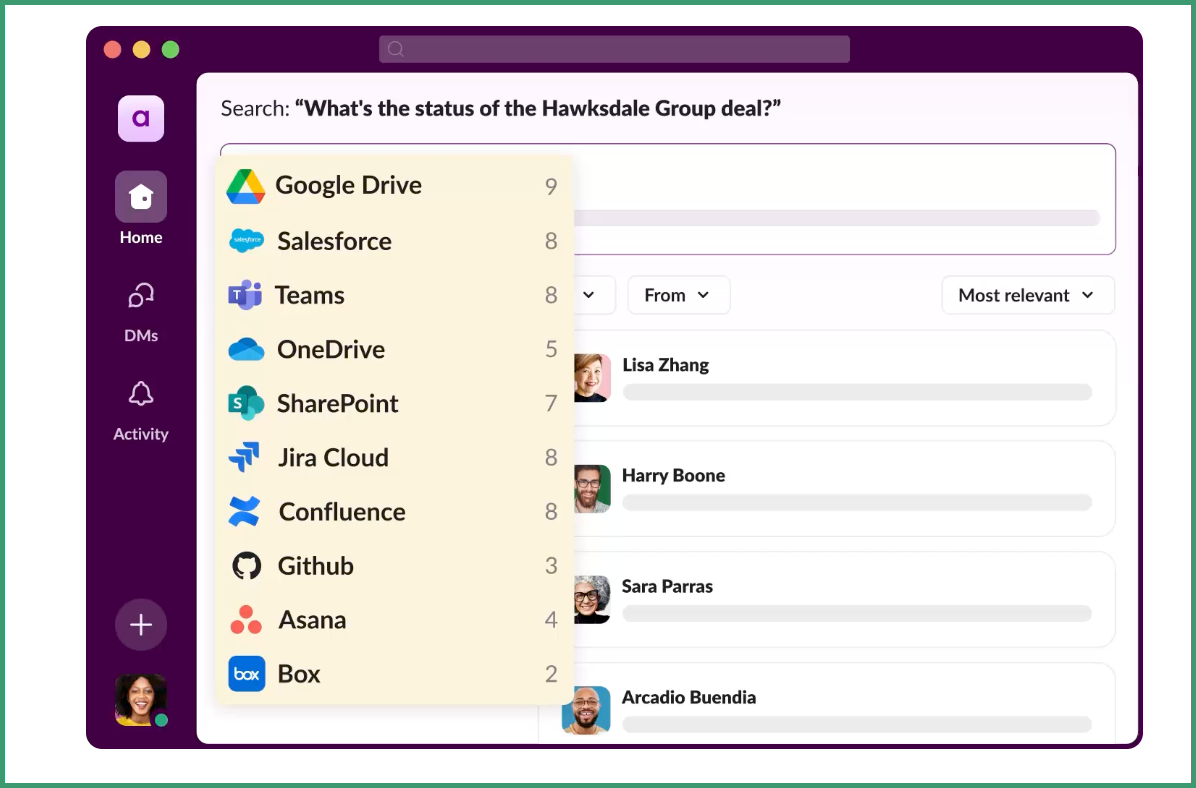Click the OneDrive result count 5
Screen dimensions: 1196x788
pyautogui.click(x=551, y=349)
